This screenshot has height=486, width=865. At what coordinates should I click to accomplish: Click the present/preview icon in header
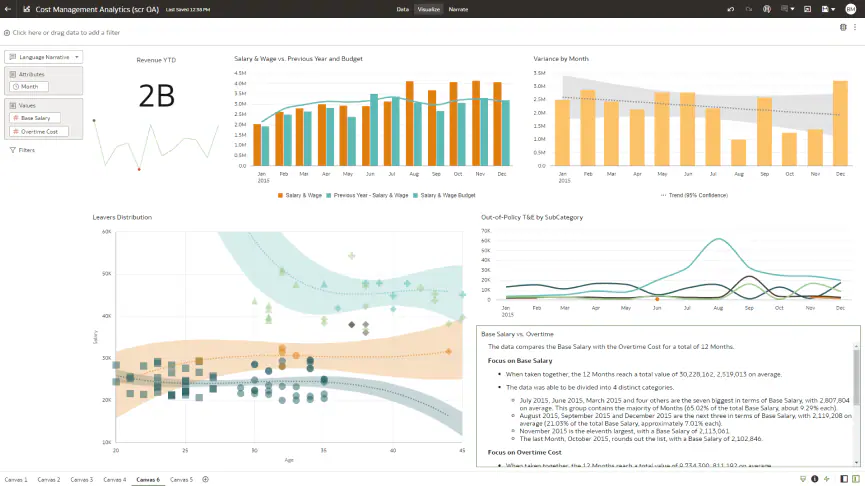tap(808, 9)
